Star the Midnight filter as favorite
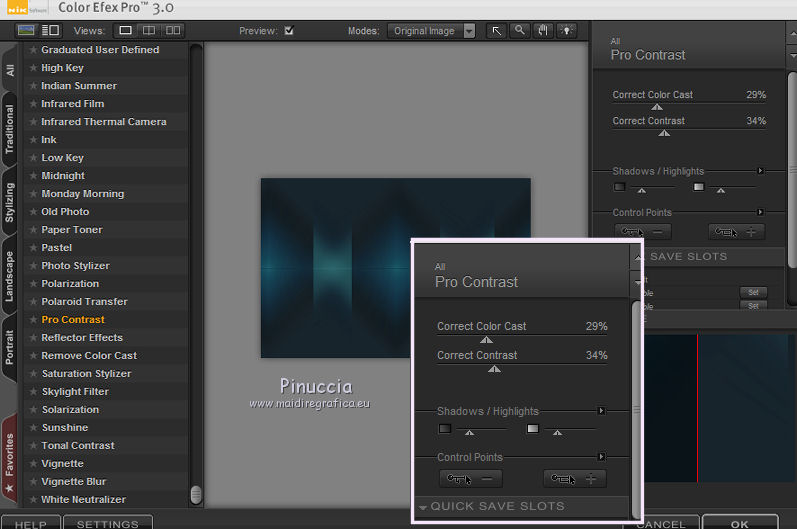The height and width of the screenshot is (529, 797). 33,176
